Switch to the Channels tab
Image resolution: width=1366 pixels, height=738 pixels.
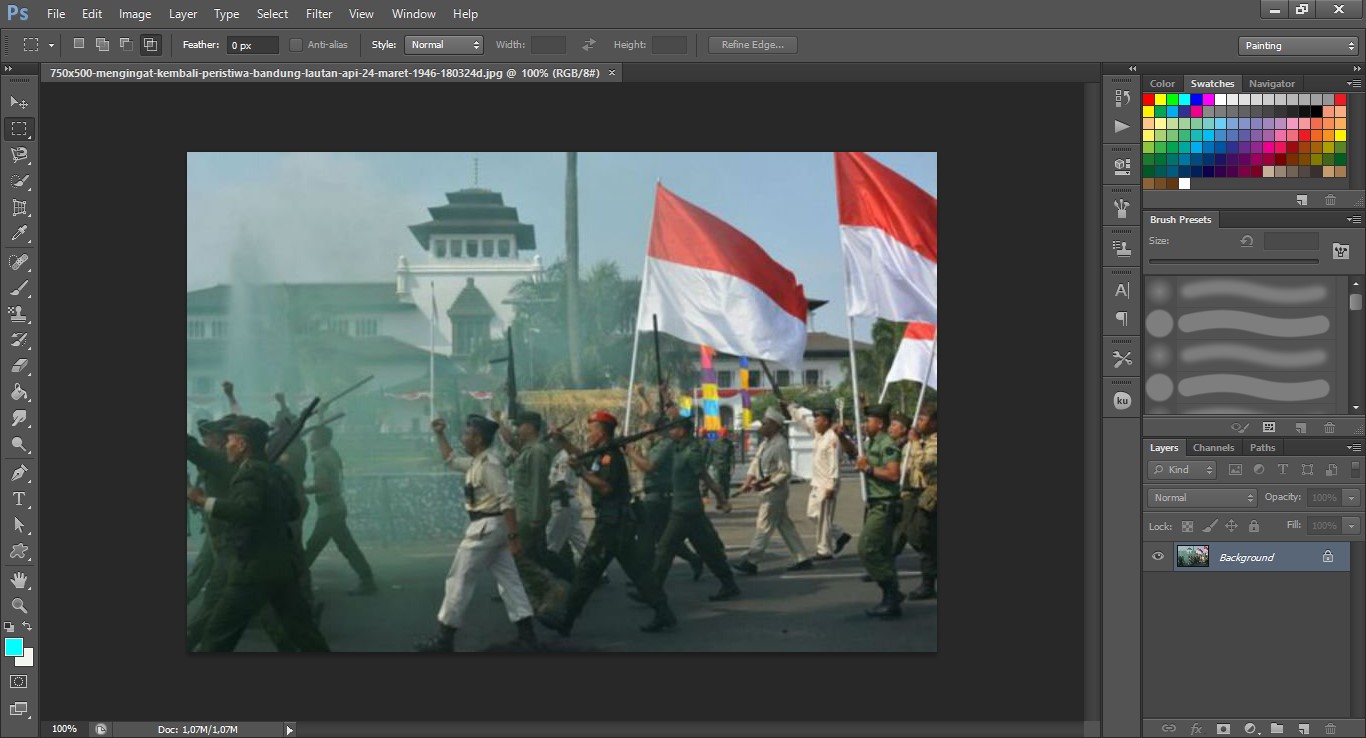tap(1213, 448)
